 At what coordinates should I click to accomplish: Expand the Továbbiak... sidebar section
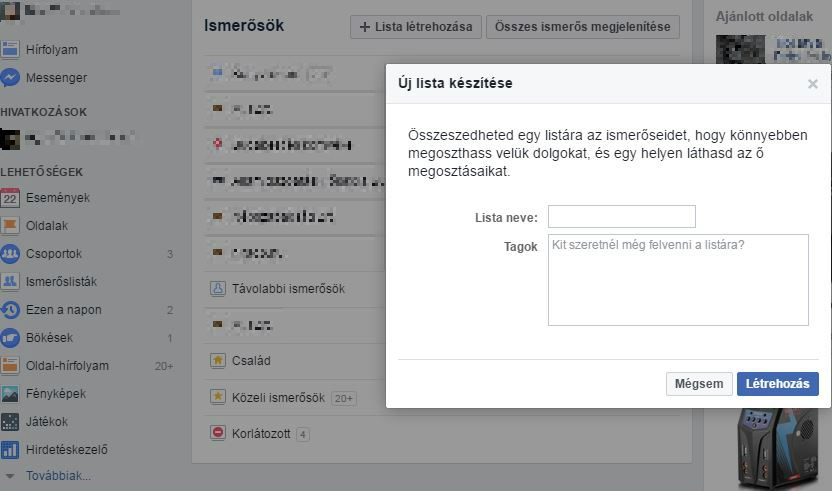57,475
